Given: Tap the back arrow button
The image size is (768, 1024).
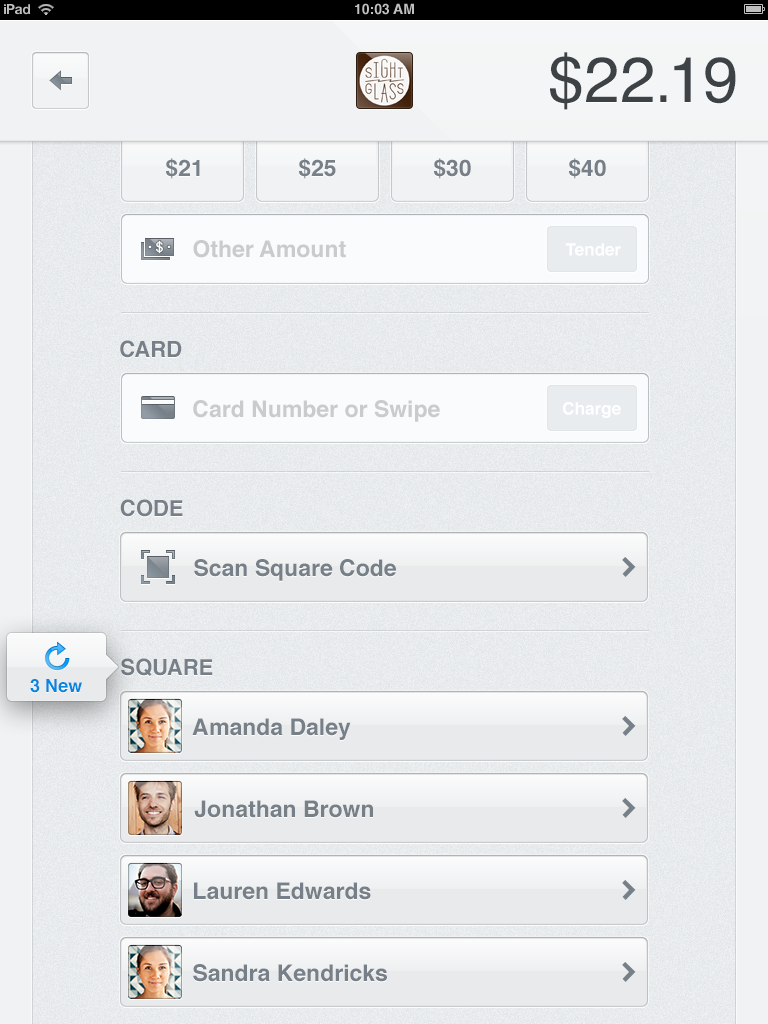Looking at the screenshot, I should [60, 80].
